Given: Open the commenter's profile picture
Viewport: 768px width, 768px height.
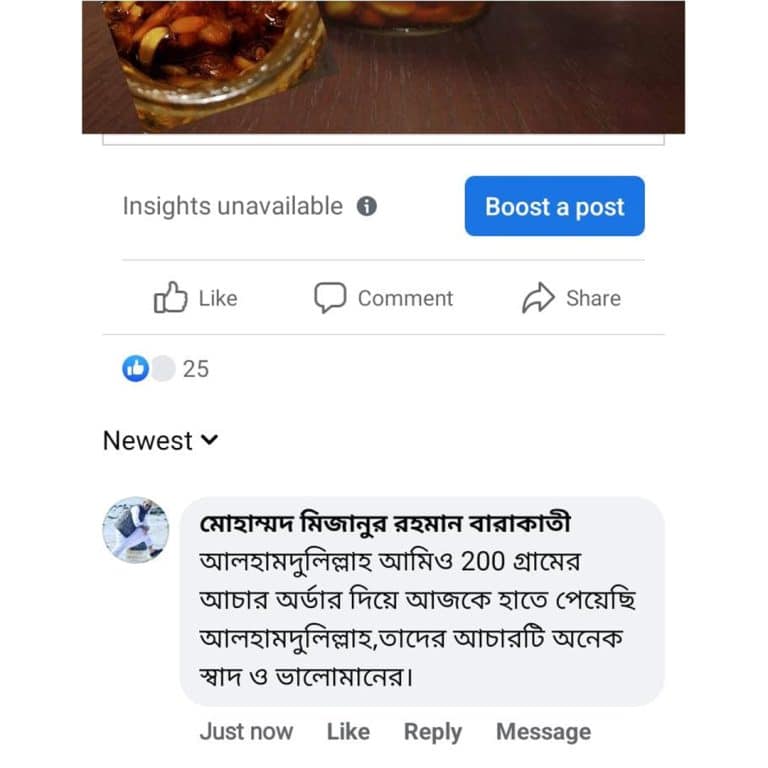Looking at the screenshot, I should pyautogui.click(x=136, y=530).
